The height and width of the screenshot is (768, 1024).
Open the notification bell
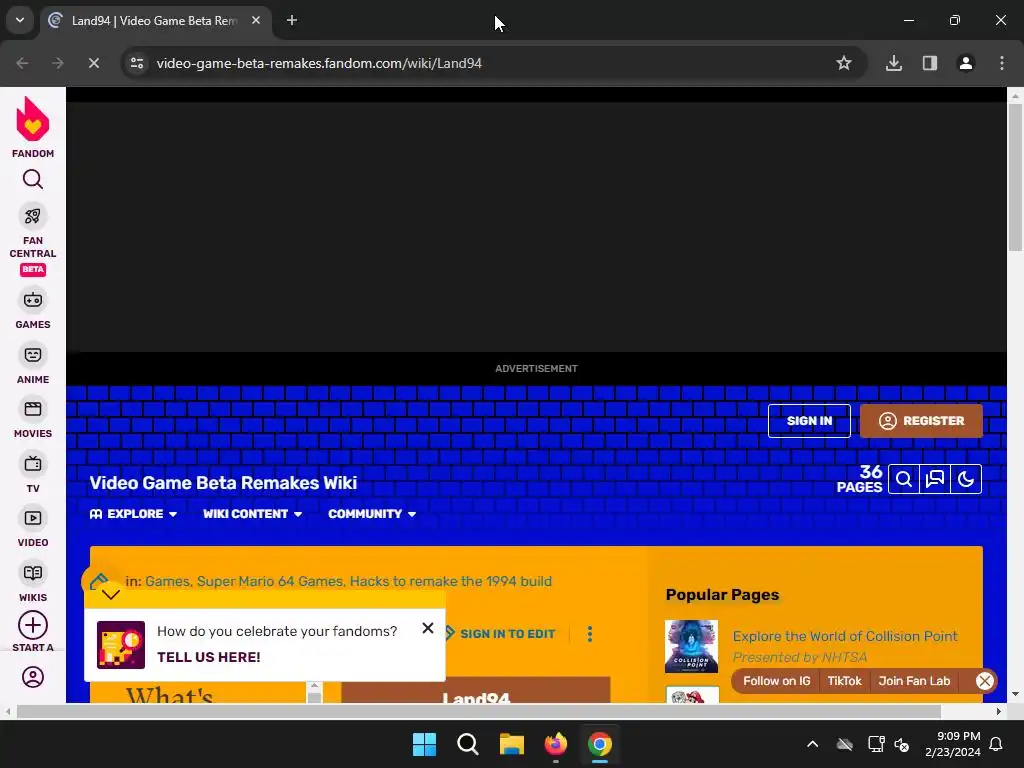[x=996, y=744]
